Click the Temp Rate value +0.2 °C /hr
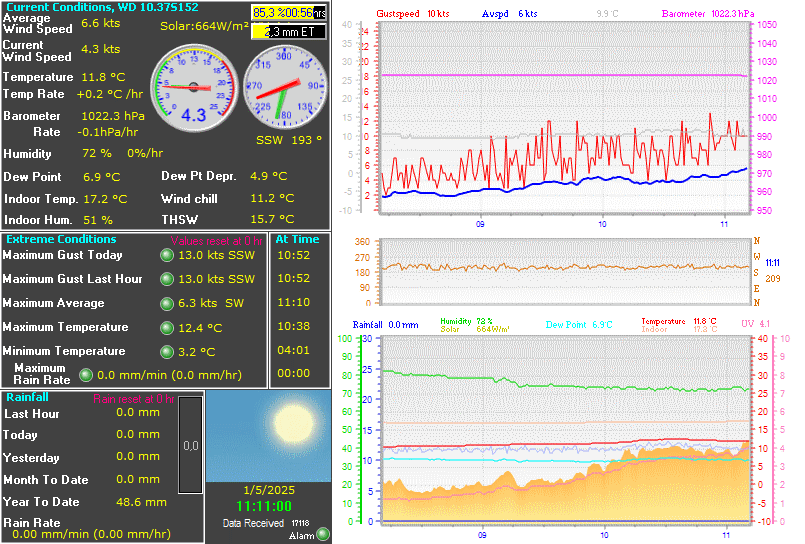Image resolution: width=805 pixels, height=544 pixels. (110, 94)
